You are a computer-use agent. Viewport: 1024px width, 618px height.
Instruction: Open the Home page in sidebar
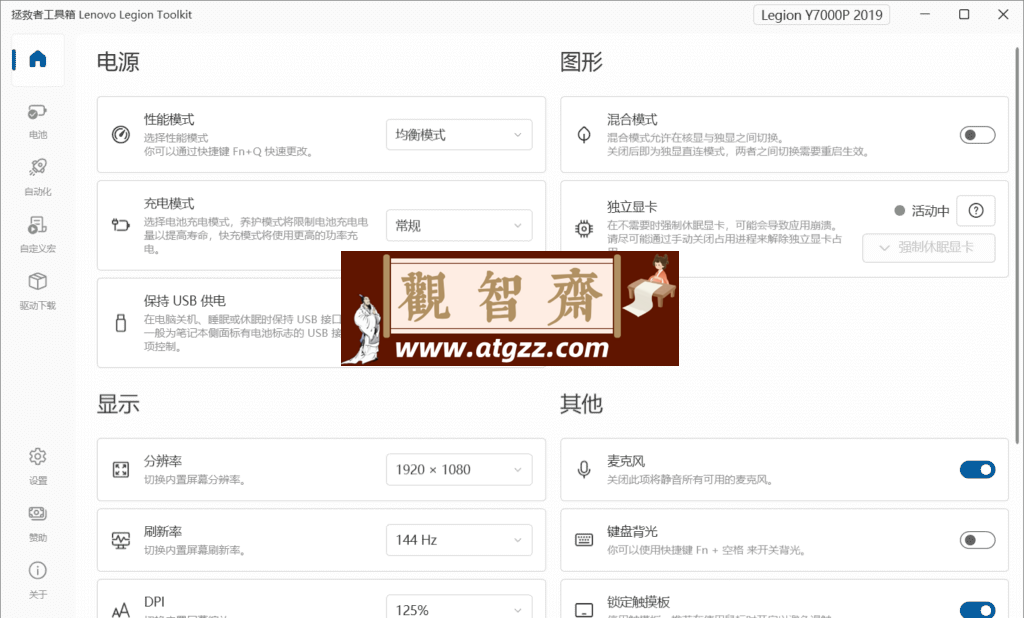point(38,59)
